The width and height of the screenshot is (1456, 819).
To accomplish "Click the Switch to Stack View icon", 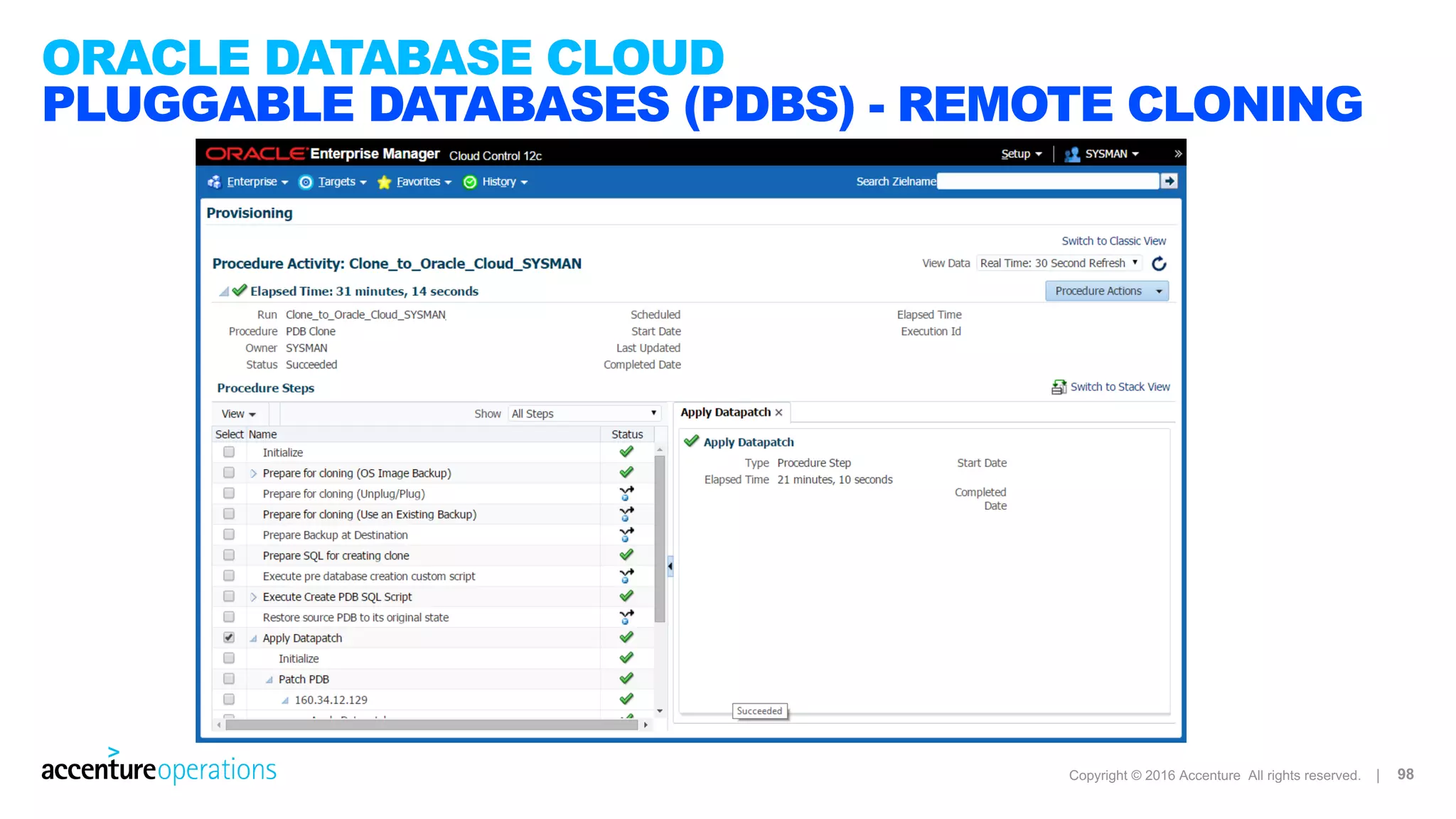I will point(1059,387).
